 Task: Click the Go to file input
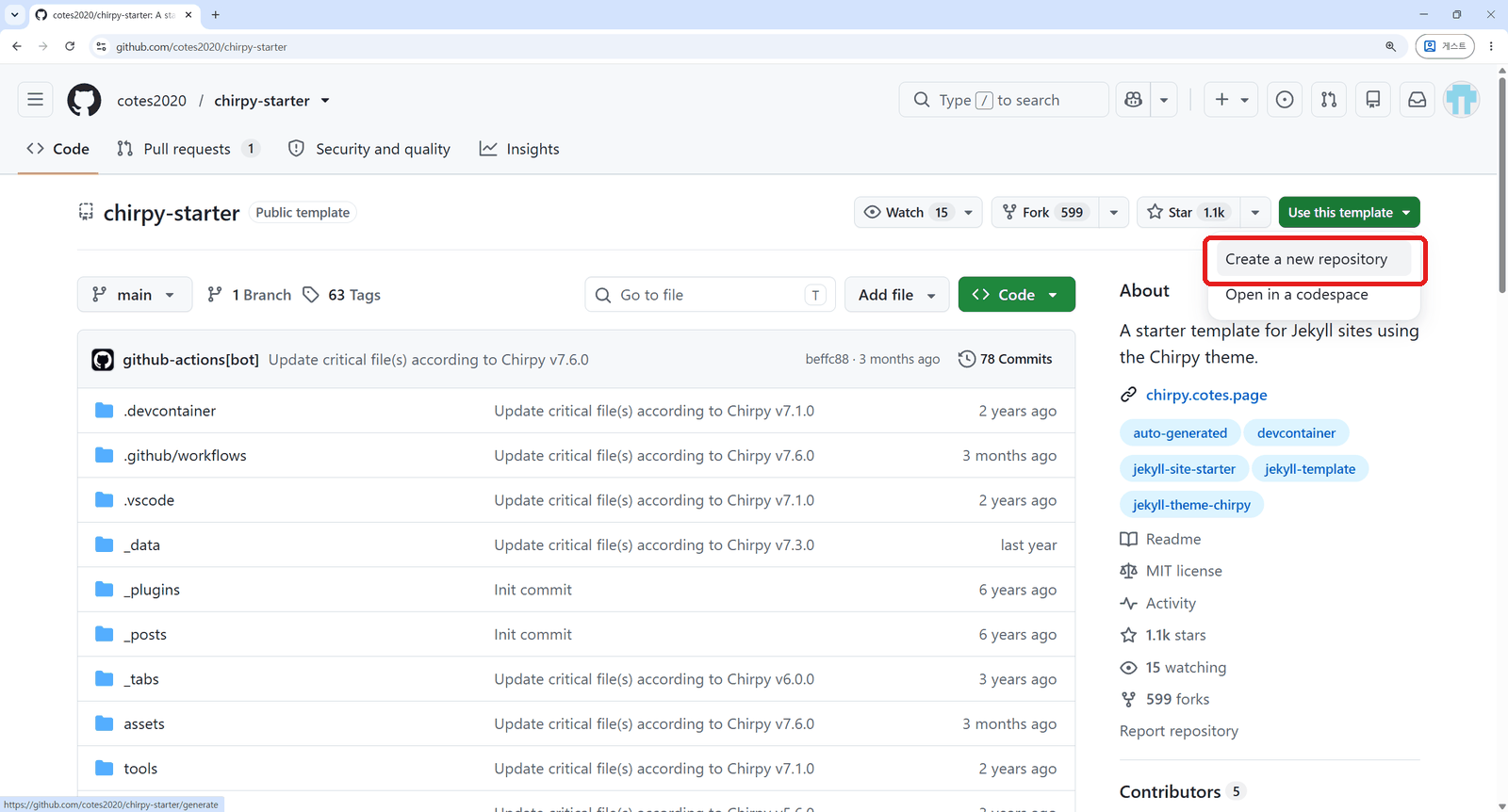click(709, 295)
